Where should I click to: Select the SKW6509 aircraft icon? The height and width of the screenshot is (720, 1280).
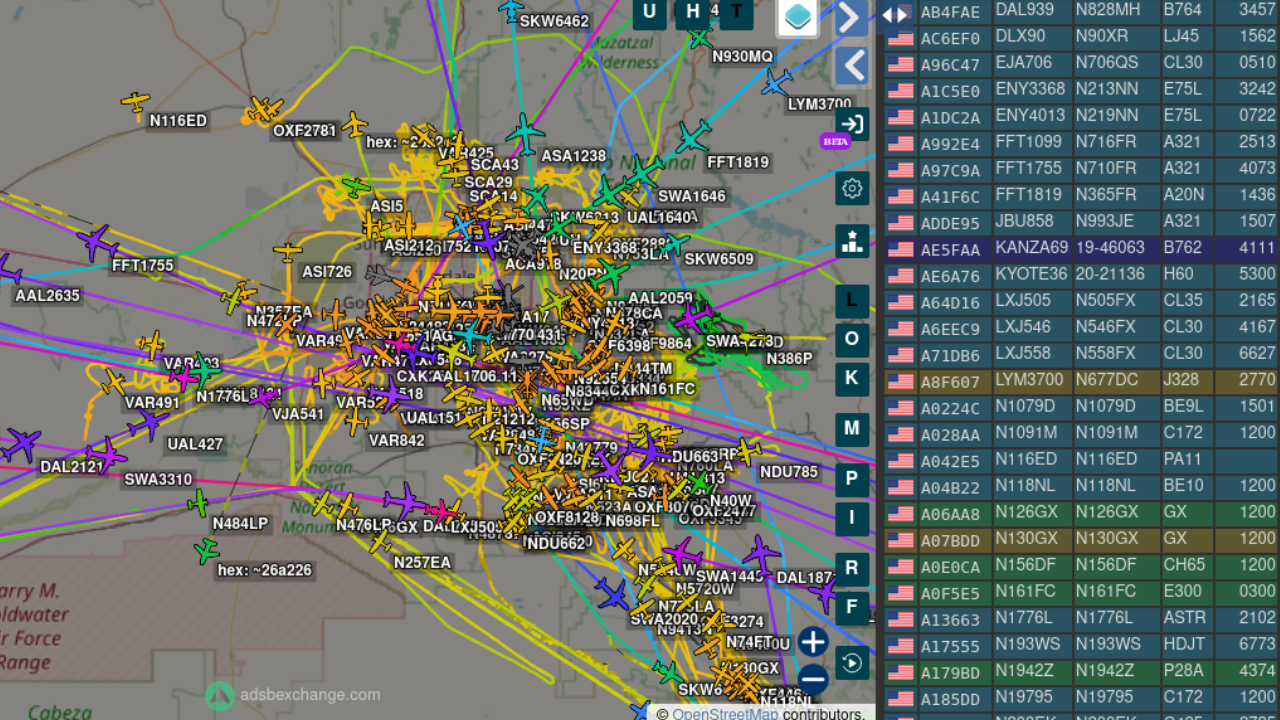coord(674,243)
